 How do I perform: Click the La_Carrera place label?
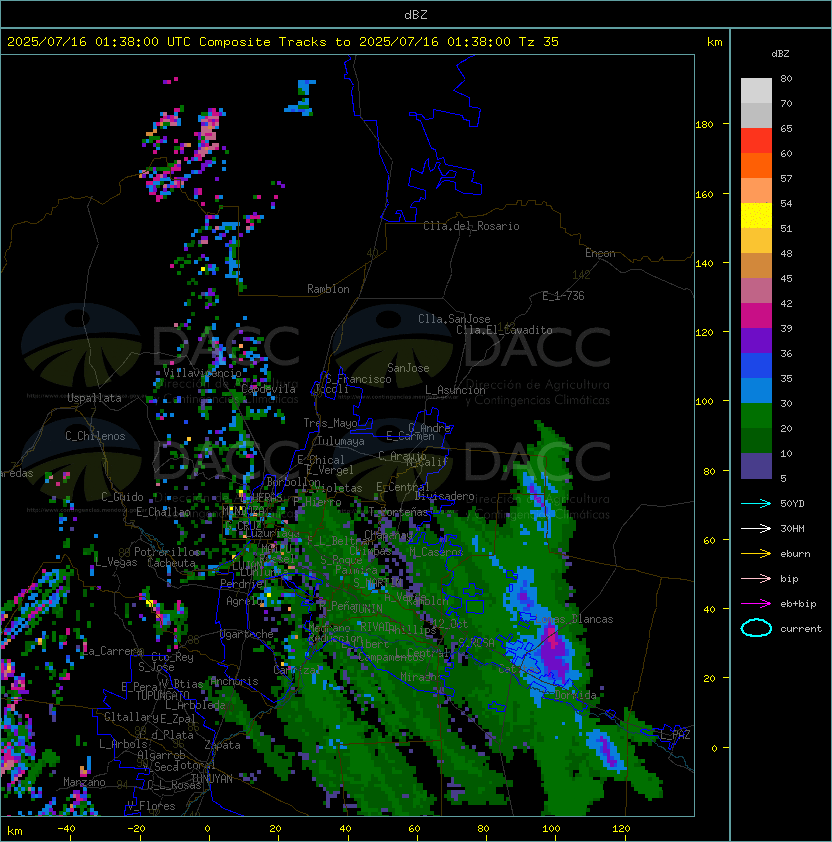coord(113,651)
